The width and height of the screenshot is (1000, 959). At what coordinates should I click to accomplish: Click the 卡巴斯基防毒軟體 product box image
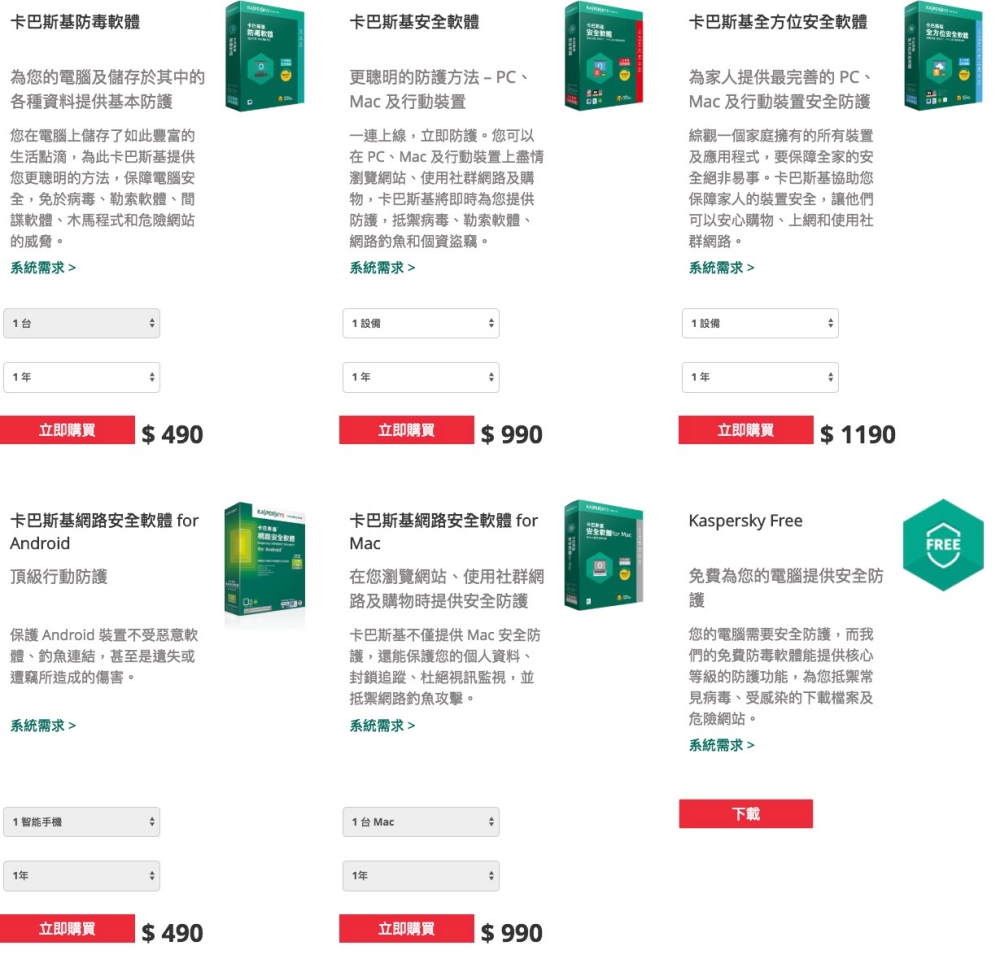265,56
